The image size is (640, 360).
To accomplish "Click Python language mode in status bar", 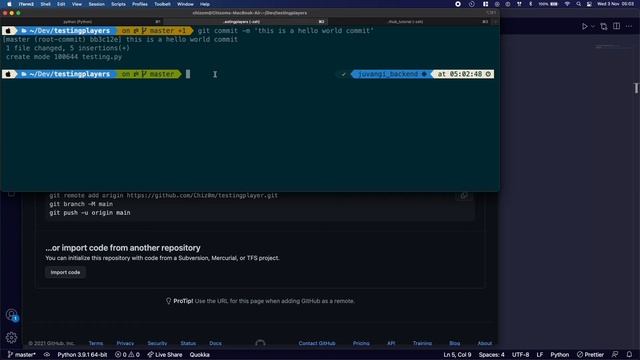I will point(560,355).
